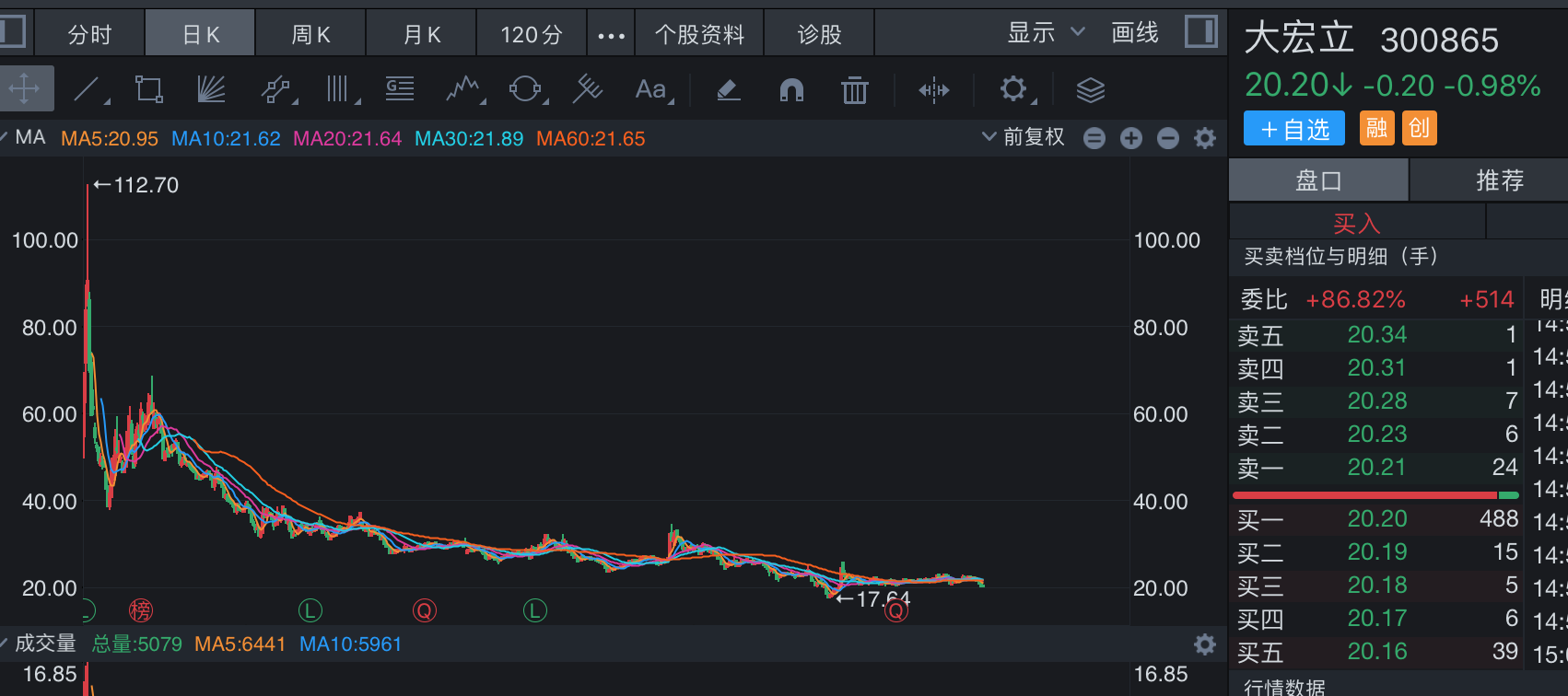Activate the eraser tool

(728, 89)
